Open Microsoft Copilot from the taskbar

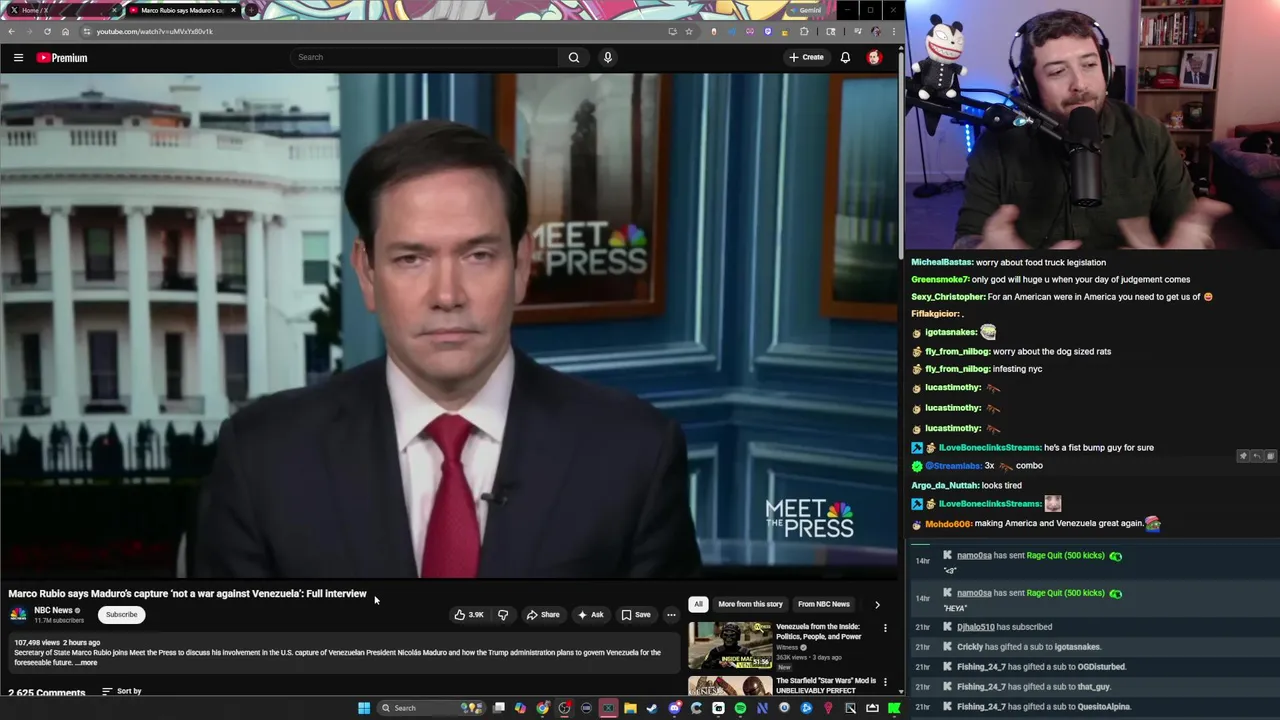520,708
